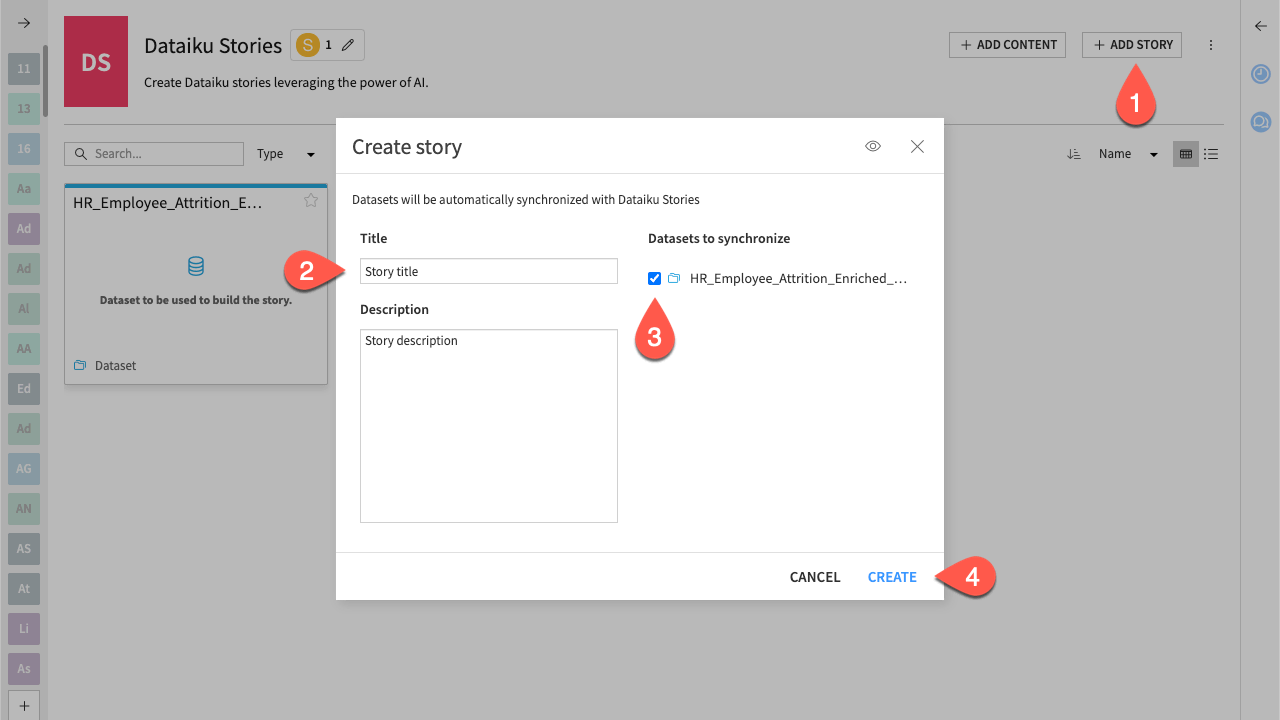Toggle grid view on
The width and height of the screenshot is (1280, 720).
1186,154
